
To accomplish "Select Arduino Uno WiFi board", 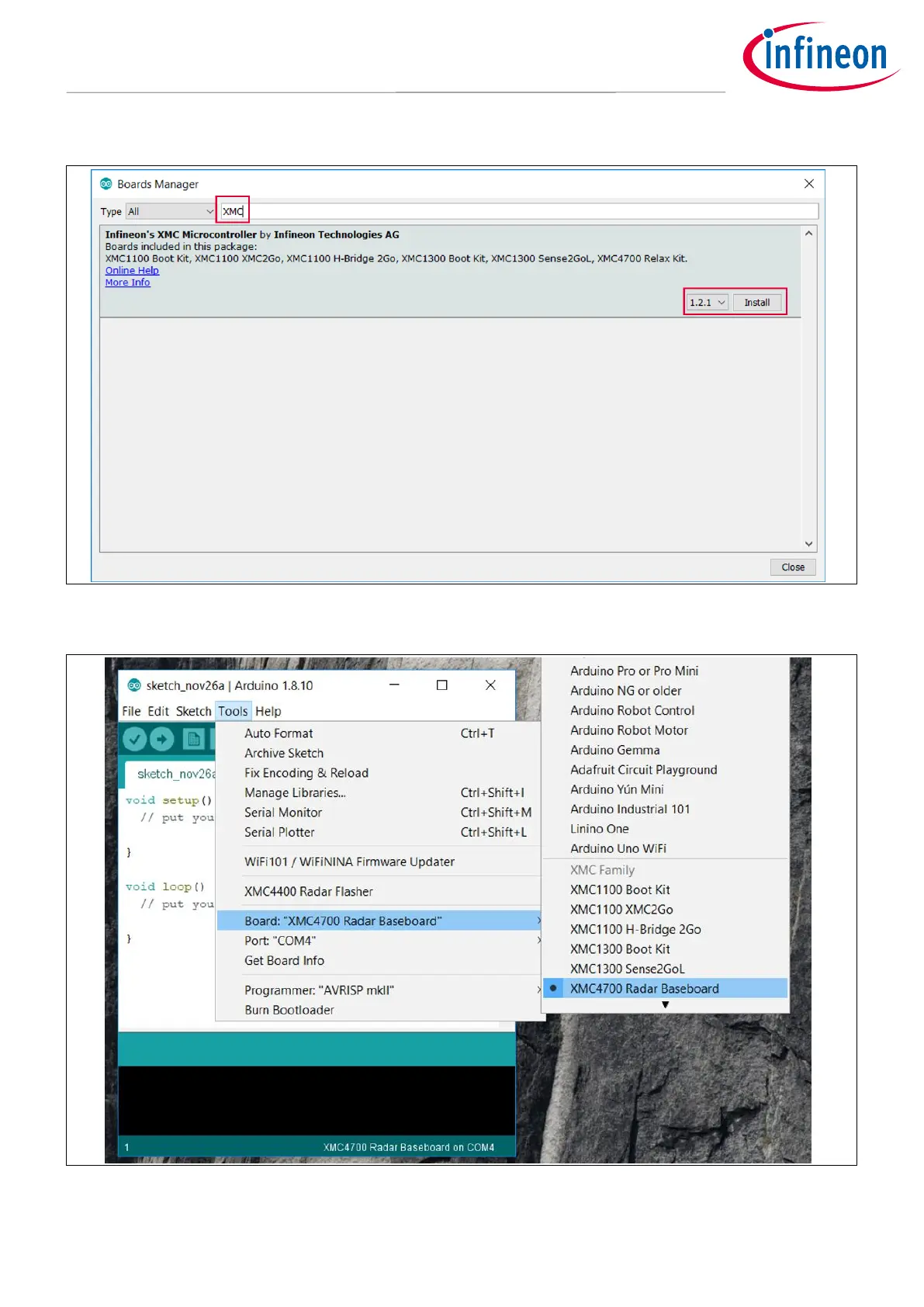I will coord(666,849).
